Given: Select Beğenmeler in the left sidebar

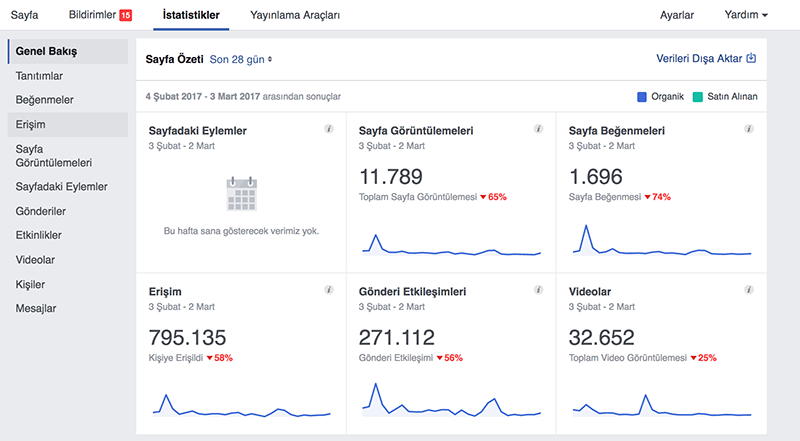Looking at the screenshot, I should [x=44, y=100].
